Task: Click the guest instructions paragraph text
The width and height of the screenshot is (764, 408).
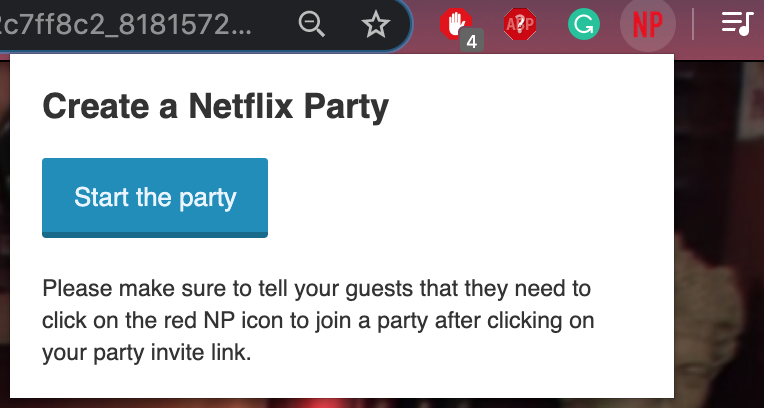Action: pyautogui.click(x=317, y=321)
